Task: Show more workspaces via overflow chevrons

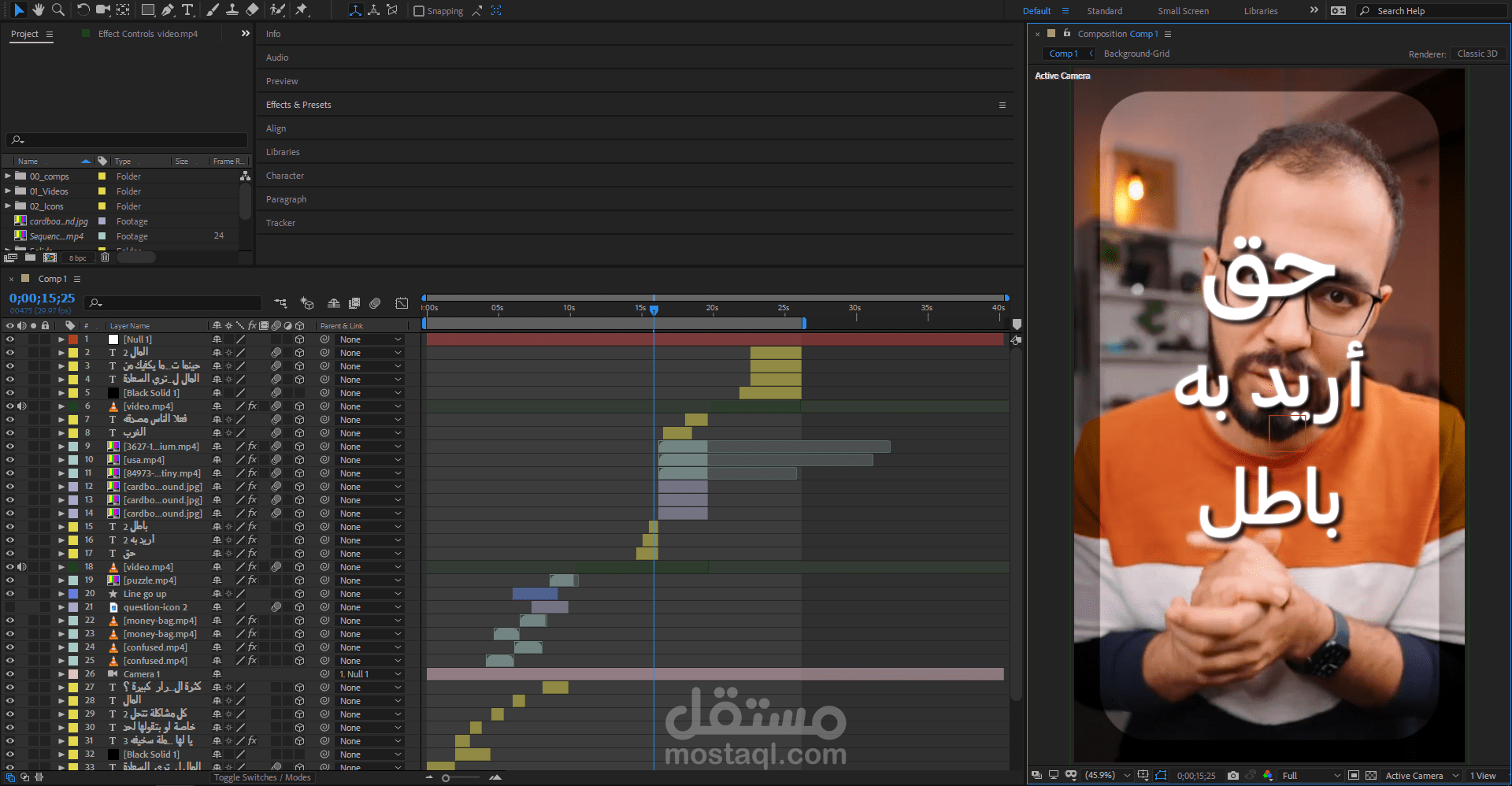Action: [x=1314, y=10]
